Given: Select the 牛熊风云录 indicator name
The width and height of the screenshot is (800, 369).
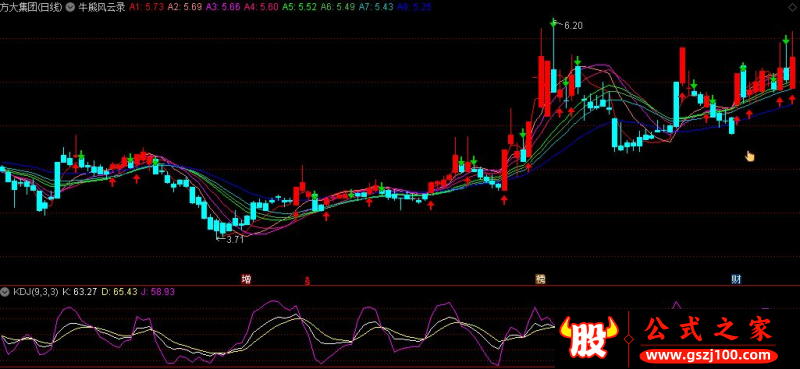Looking at the screenshot, I should (102, 8).
